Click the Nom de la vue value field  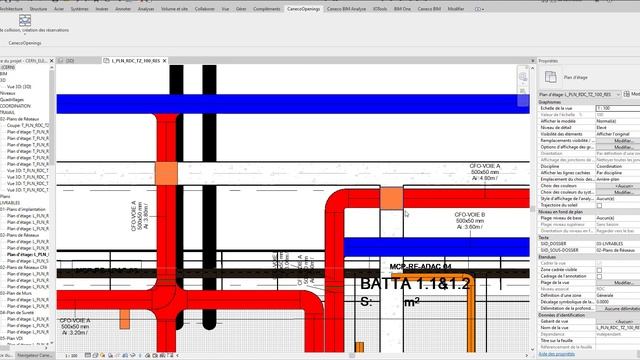pyautogui.click(x=618, y=328)
